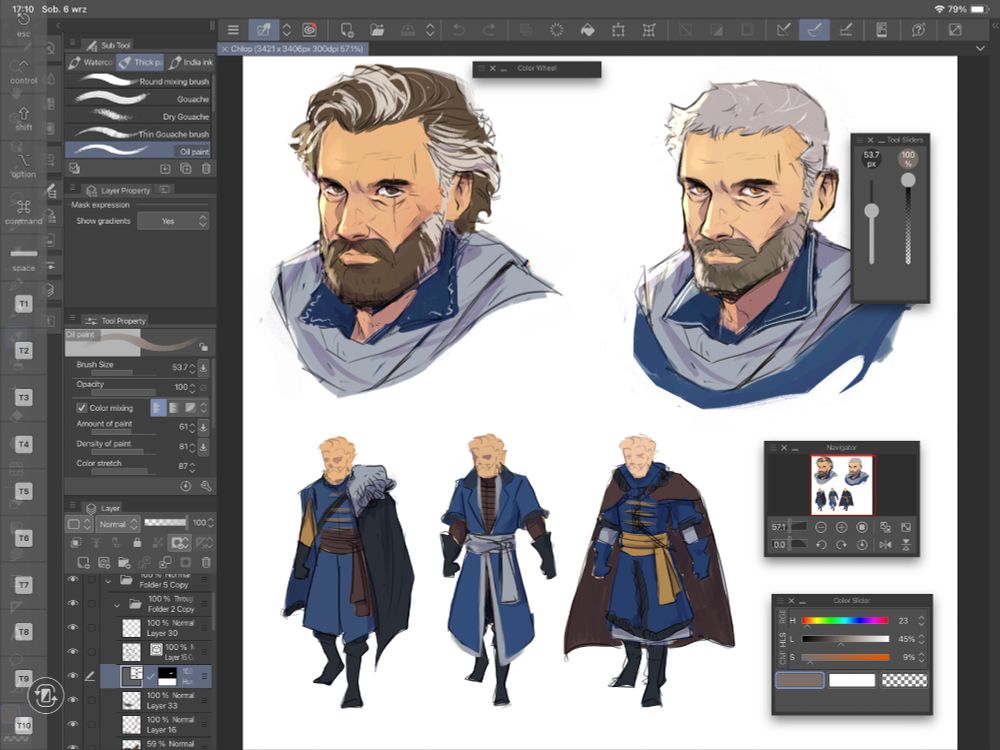Open the help question mark icon
The width and height of the screenshot is (1000, 750).
pos(918,30)
